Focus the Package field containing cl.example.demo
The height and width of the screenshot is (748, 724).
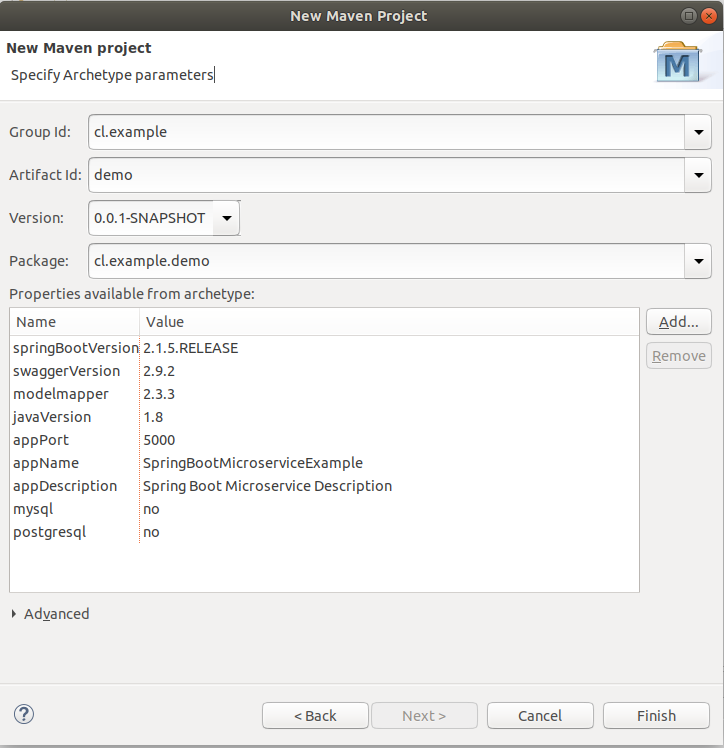pyautogui.click(x=386, y=261)
